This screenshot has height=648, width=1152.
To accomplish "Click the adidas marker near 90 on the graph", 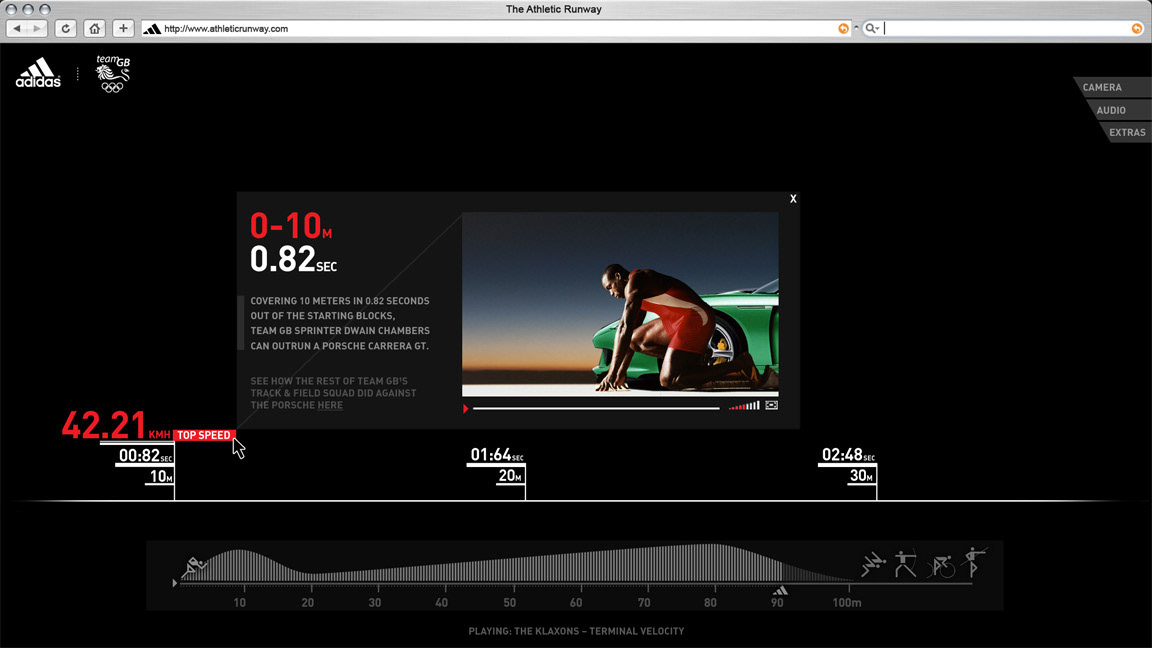I will [780, 591].
